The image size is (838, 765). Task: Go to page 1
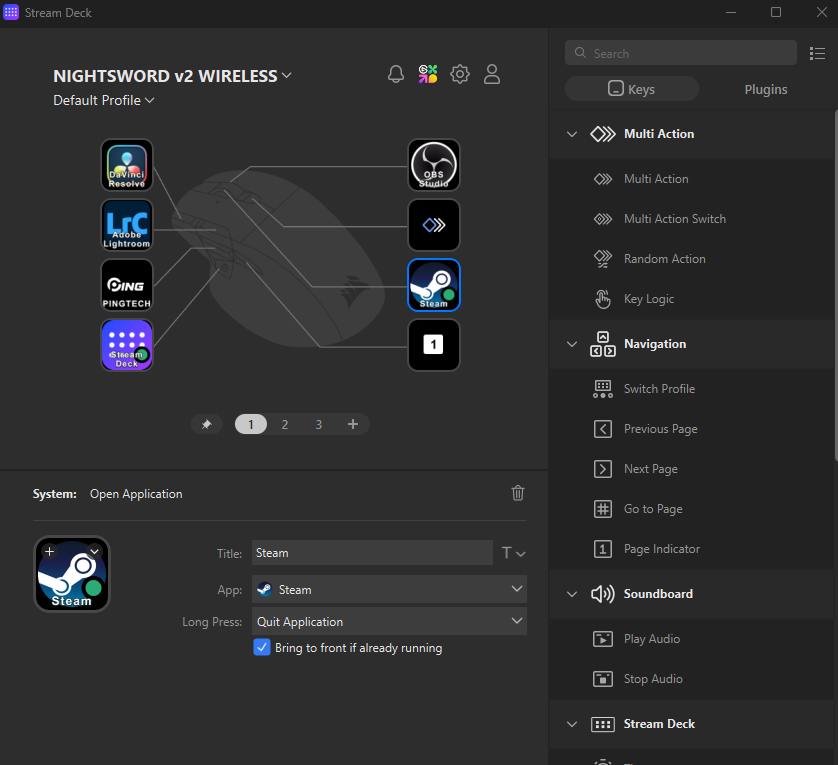pos(251,424)
